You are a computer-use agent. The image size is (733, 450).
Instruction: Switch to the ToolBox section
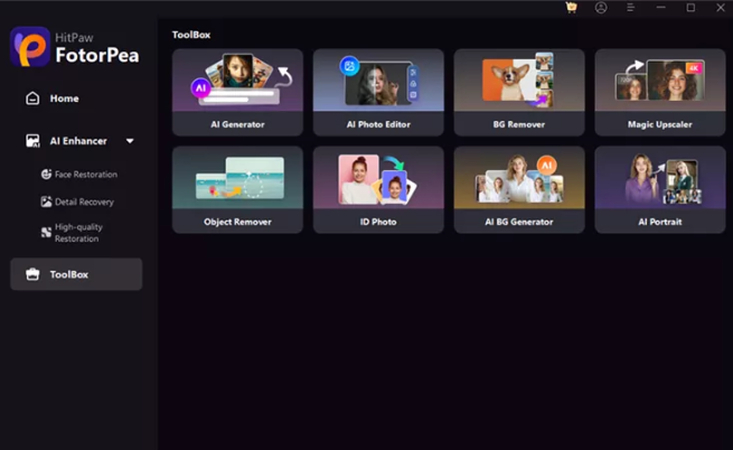pyautogui.click(x=76, y=274)
